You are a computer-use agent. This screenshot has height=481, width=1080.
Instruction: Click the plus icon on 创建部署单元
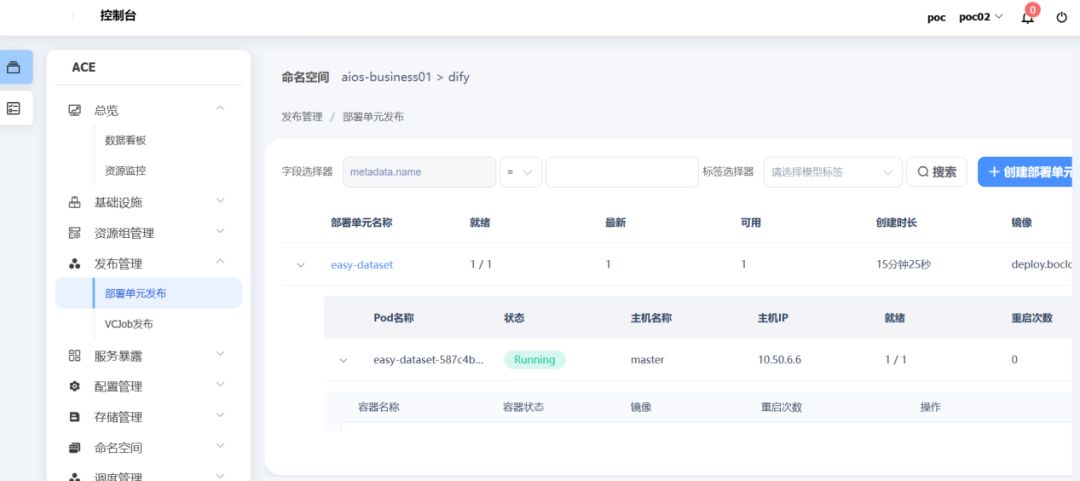point(994,172)
